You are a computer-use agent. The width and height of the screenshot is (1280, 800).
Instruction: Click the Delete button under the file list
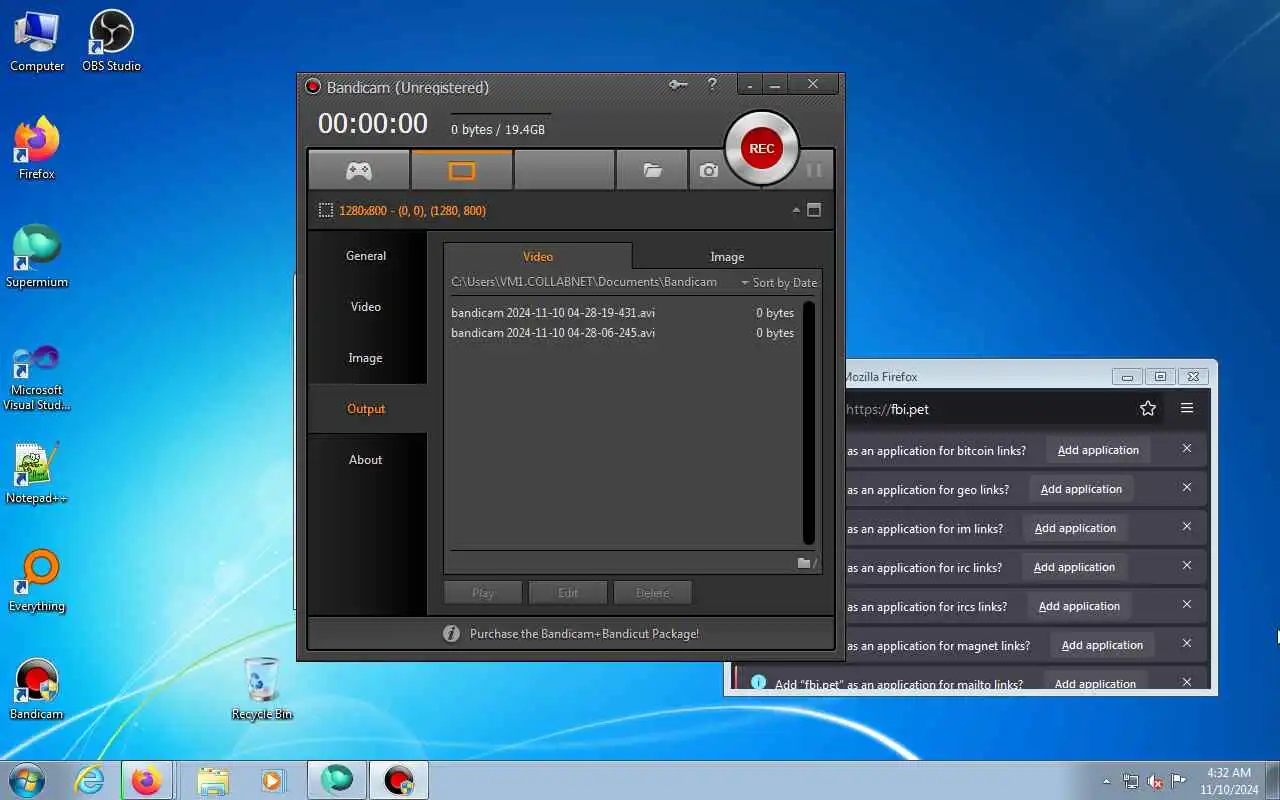tap(653, 592)
